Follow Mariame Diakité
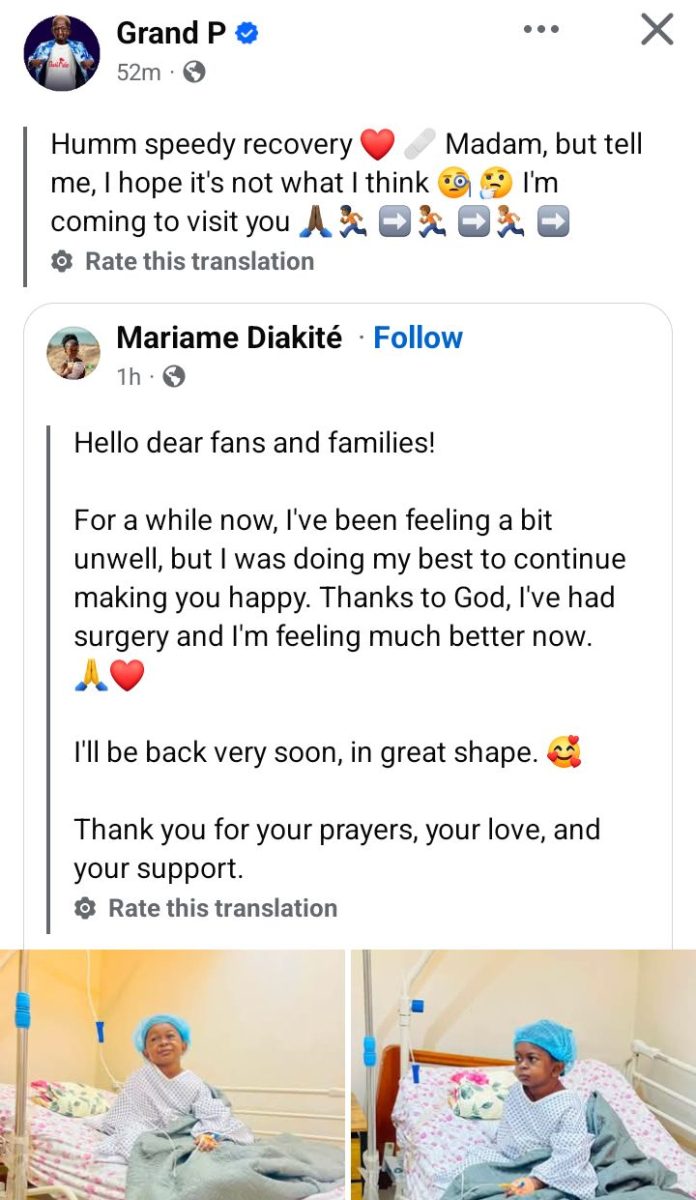Screen dimensions: 696x1200 pyautogui.click(x=418, y=338)
